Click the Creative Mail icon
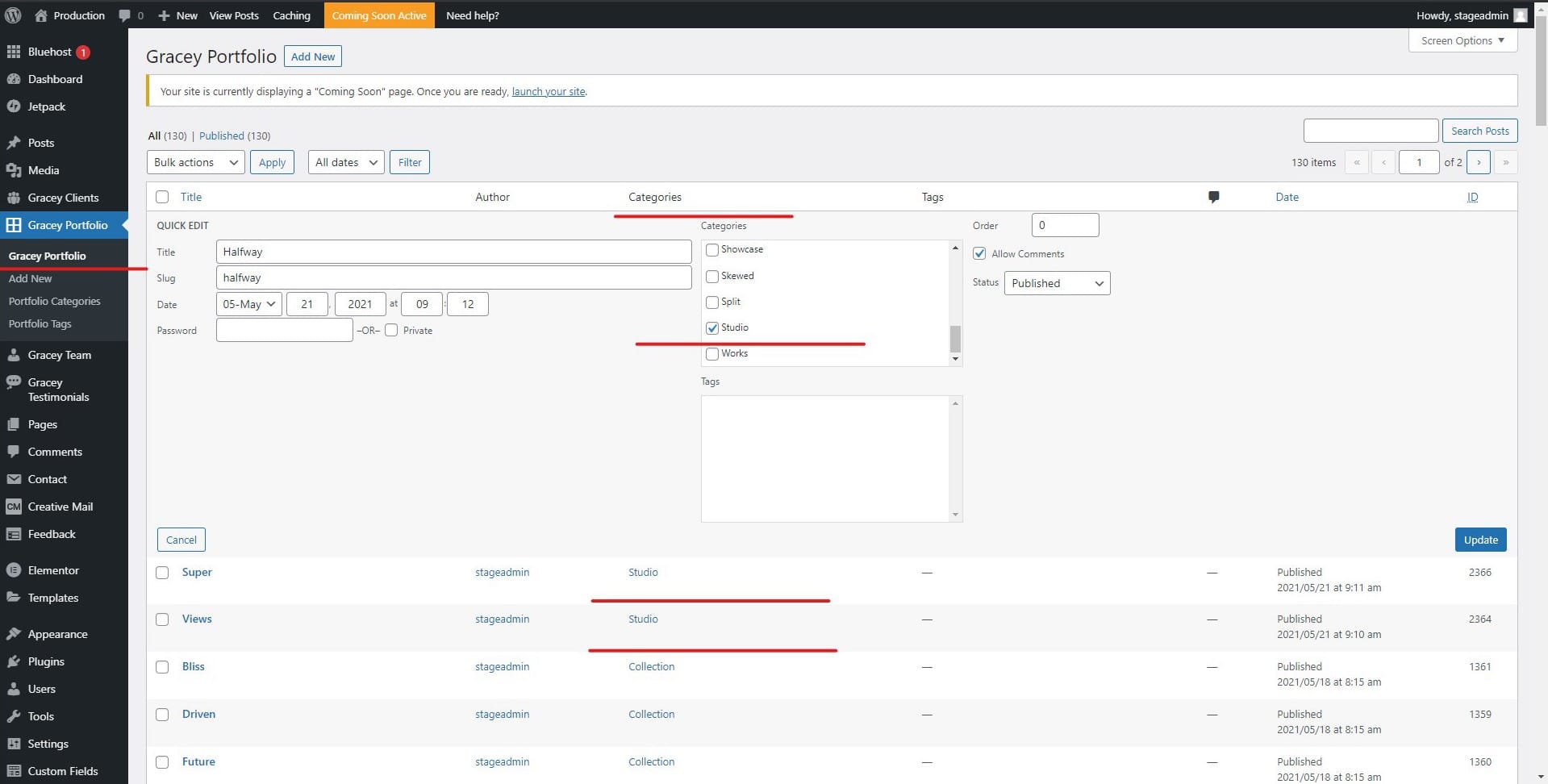This screenshot has height=784, width=1548. click(x=14, y=507)
